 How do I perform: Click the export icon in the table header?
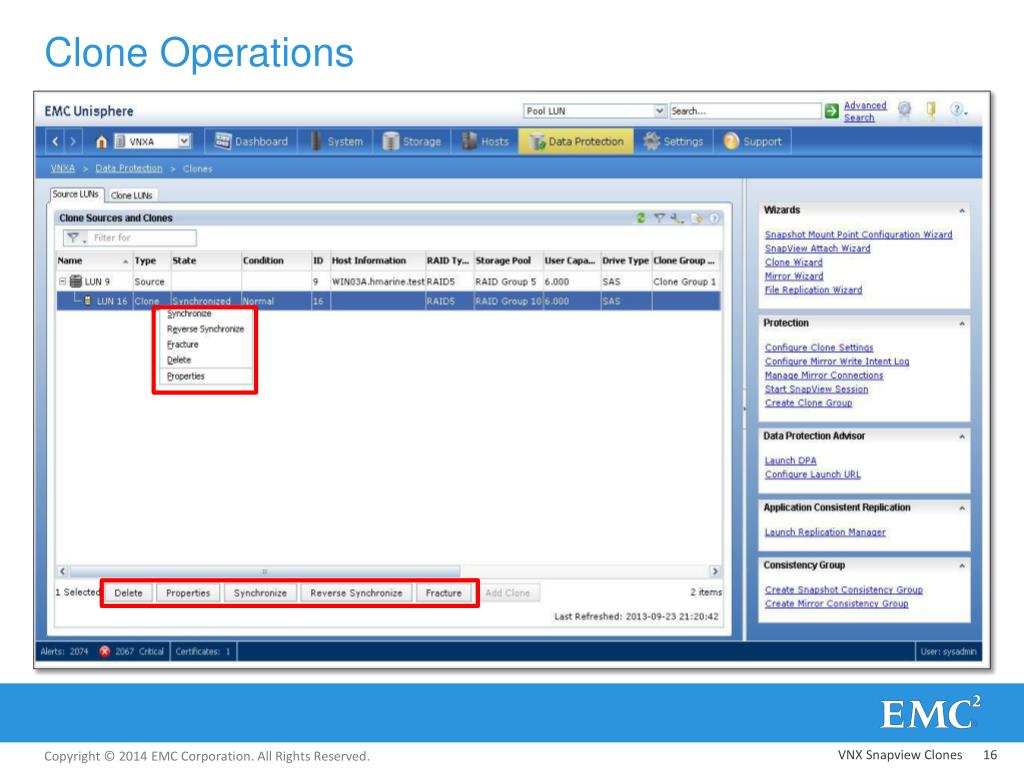click(696, 217)
